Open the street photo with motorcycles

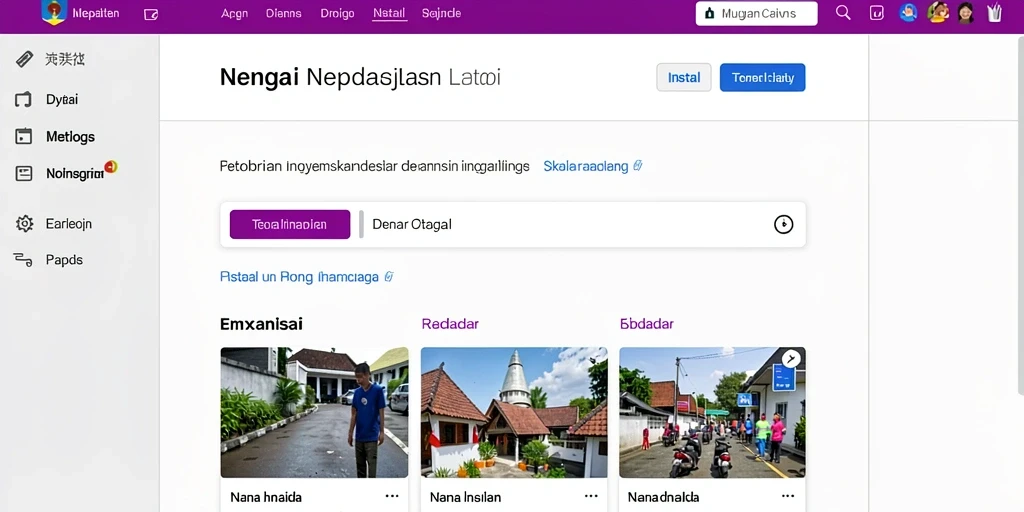pyautogui.click(x=712, y=413)
